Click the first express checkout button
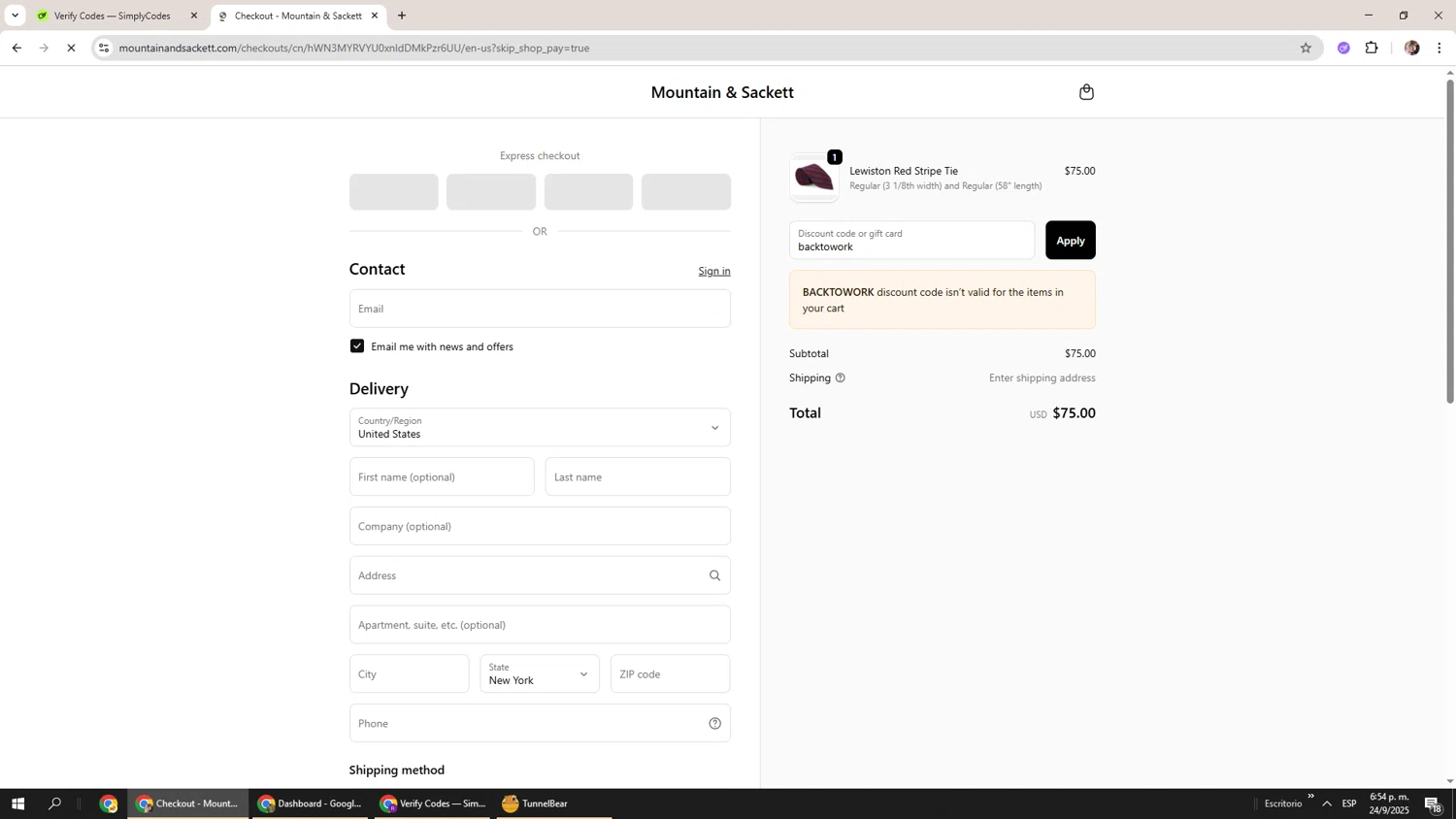1456x819 pixels. click(394, 192)
